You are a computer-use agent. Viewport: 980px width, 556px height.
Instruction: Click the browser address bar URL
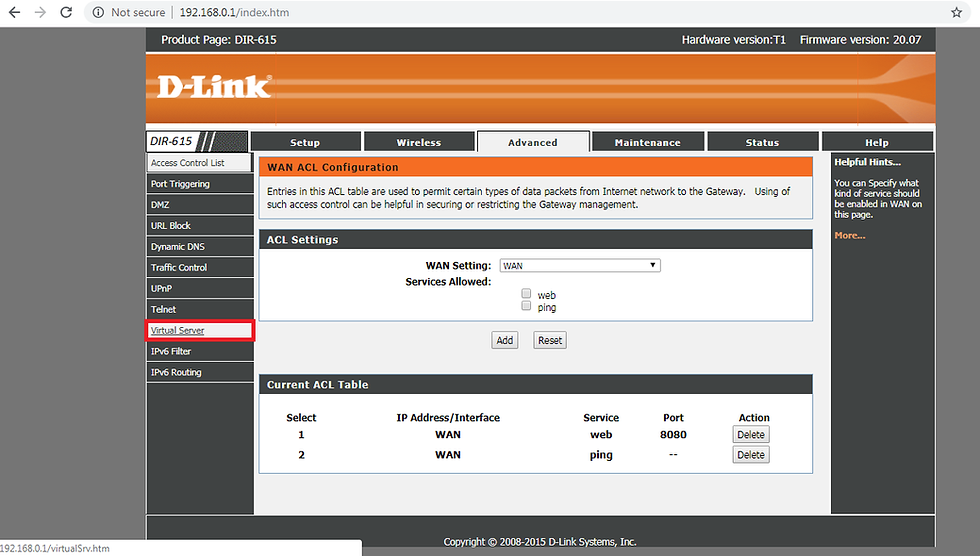(234, 12)
